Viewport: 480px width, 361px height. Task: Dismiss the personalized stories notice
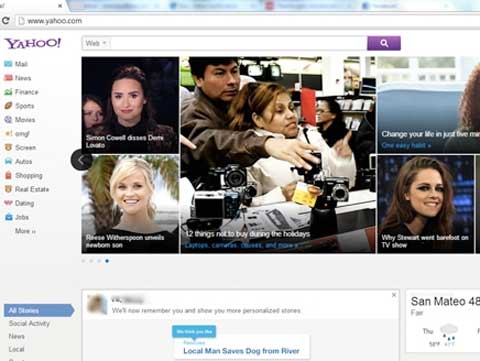[x=394, y=295]
